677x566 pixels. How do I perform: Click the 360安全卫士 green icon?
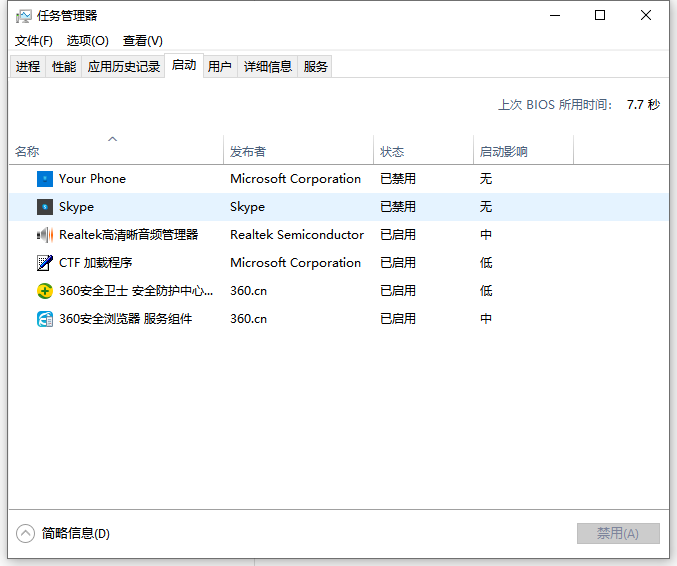45,291
